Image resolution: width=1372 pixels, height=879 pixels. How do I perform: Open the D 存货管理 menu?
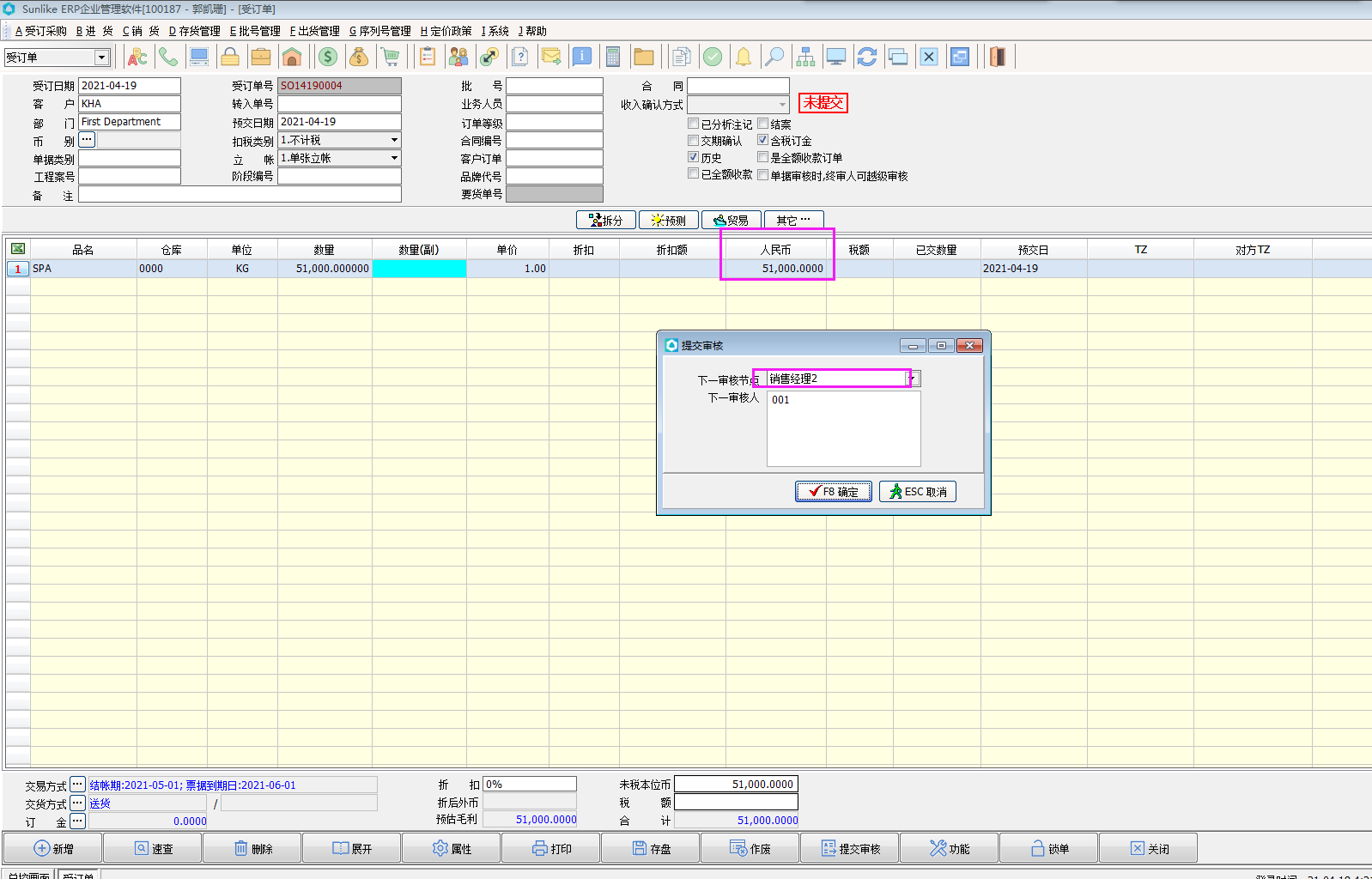194,31
